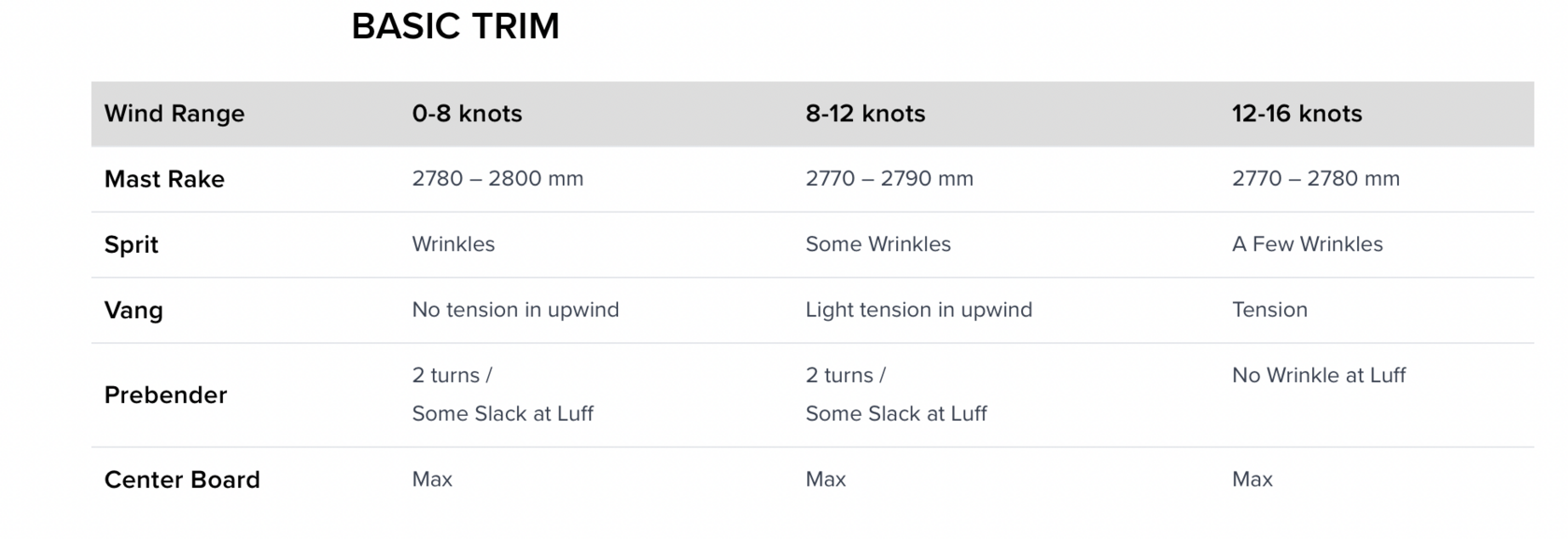Select the Vang value for 12-16 knots
1568x539 pixels.
pyautogui.click(x=1269, y=310)
